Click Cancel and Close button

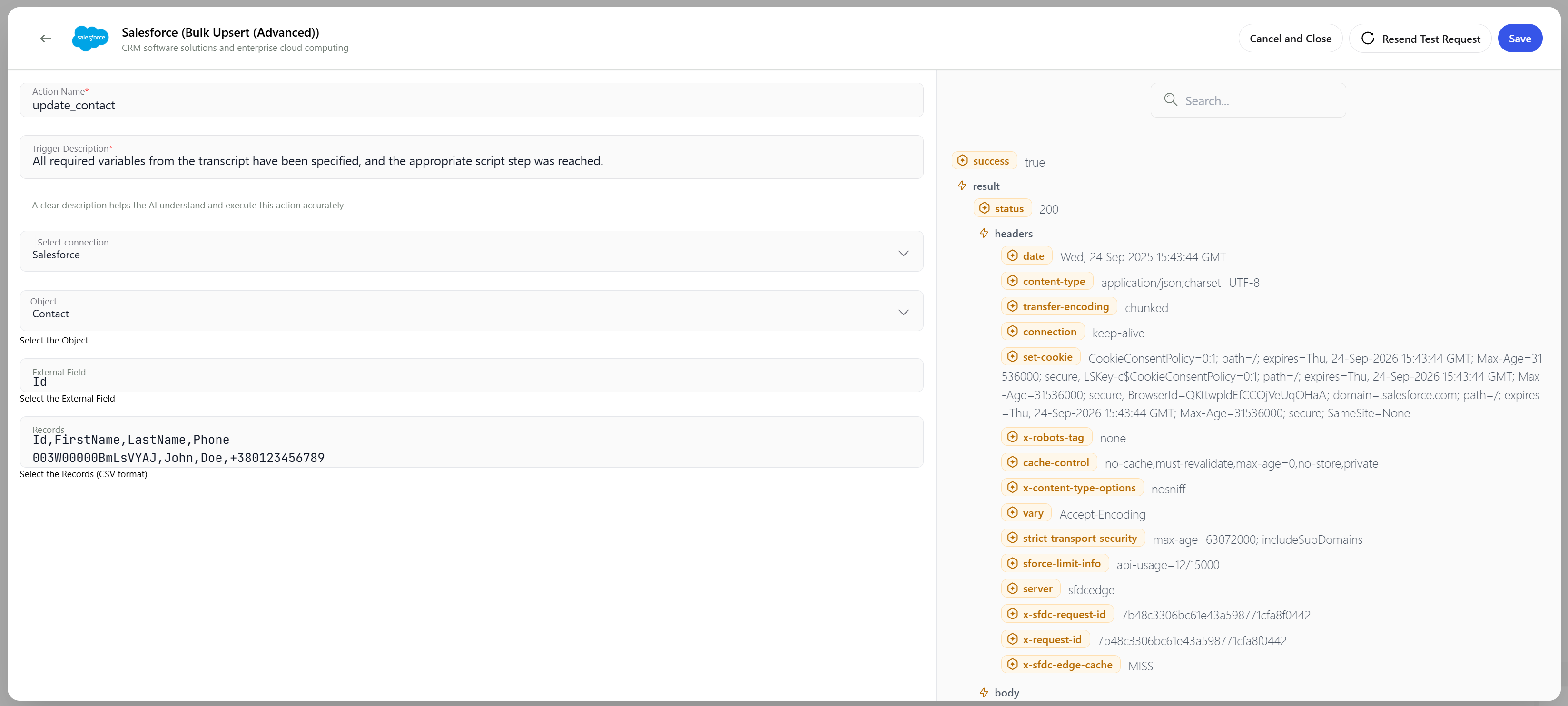1290,39
